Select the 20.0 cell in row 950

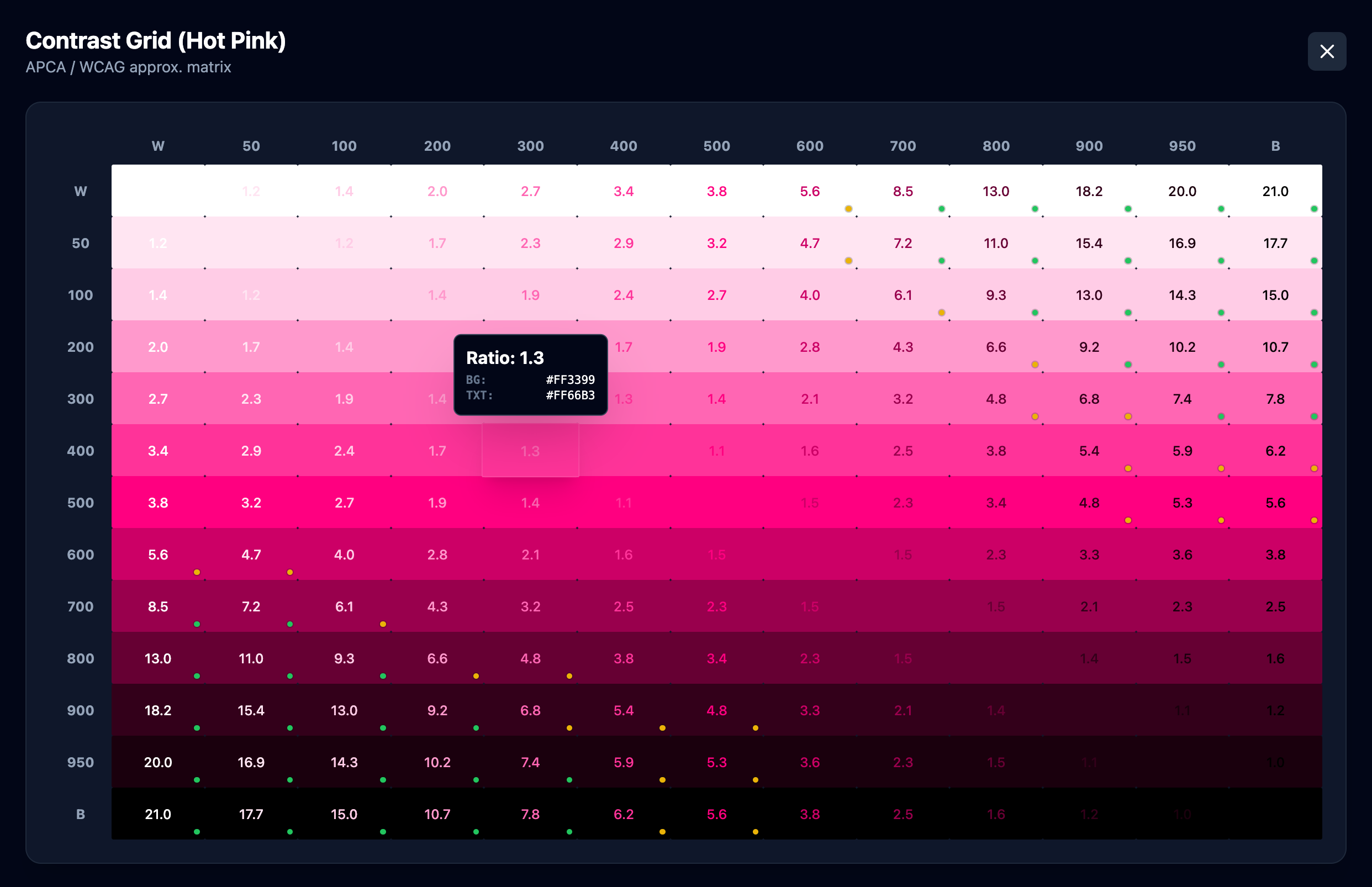158,762
